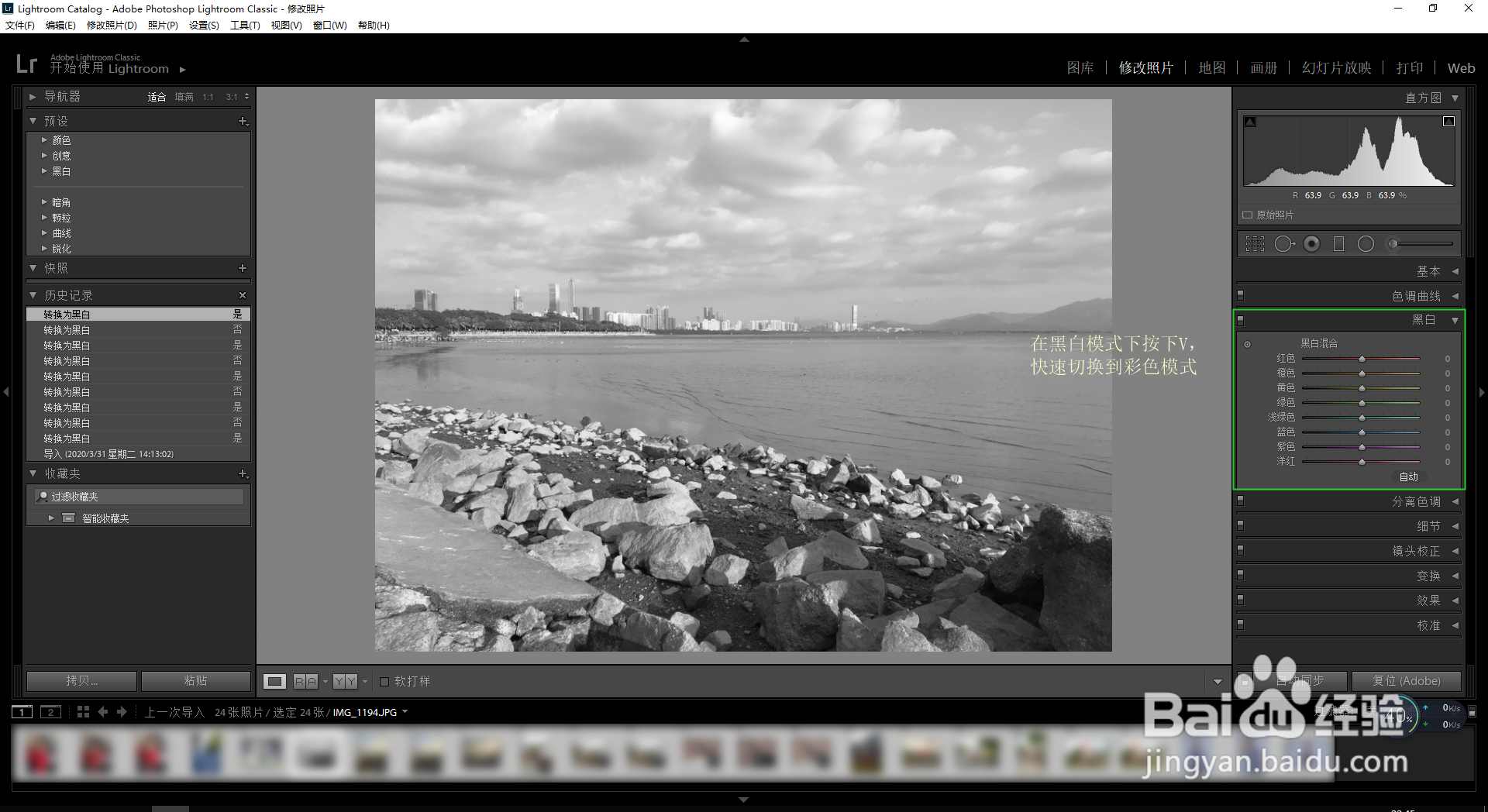Switch to Grid view in the filmstrip toolbar
This screenshot has height=812, width=1488.
[x=83, y=711]
